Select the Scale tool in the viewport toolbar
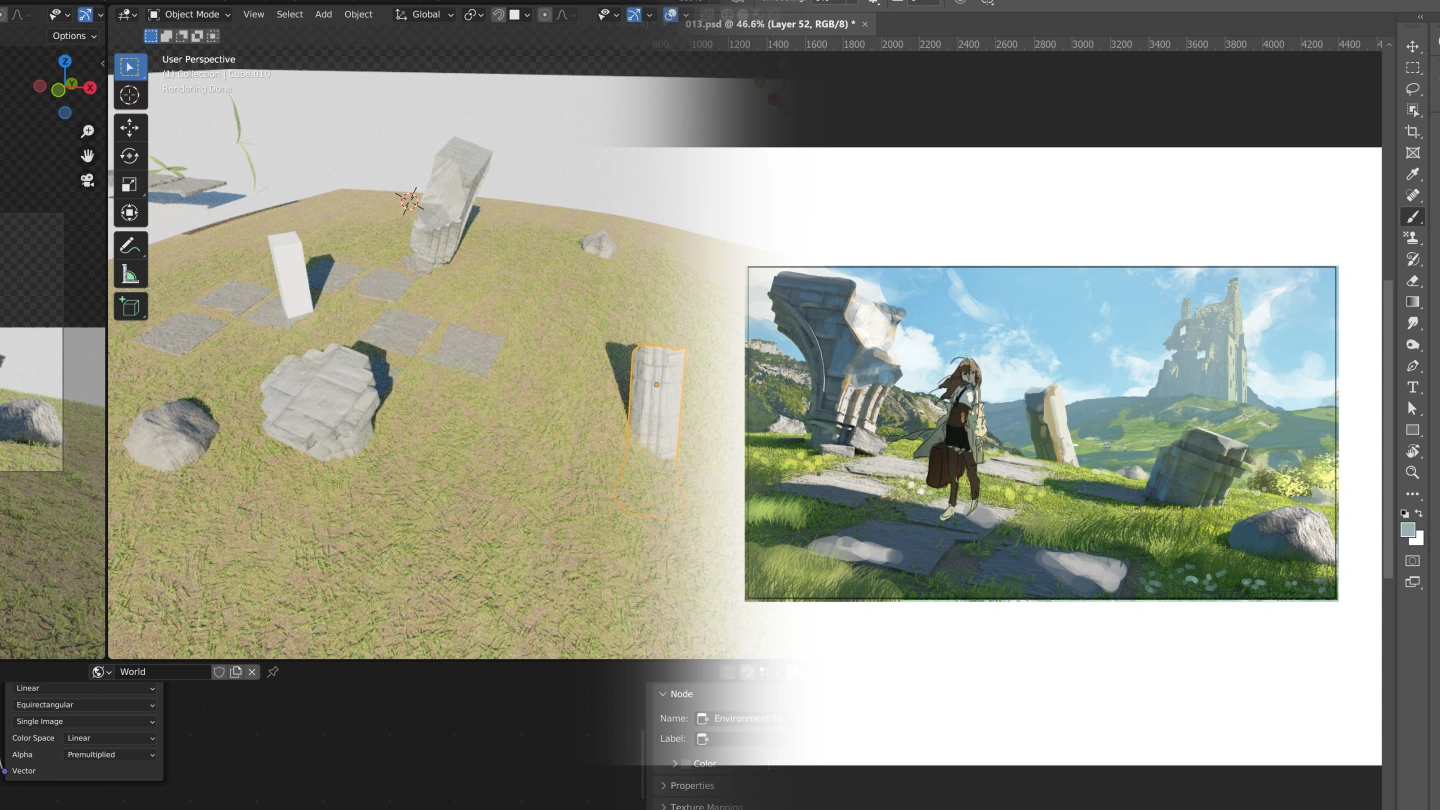The height and width of the screenshot is (810, 1440). [129, 183]
